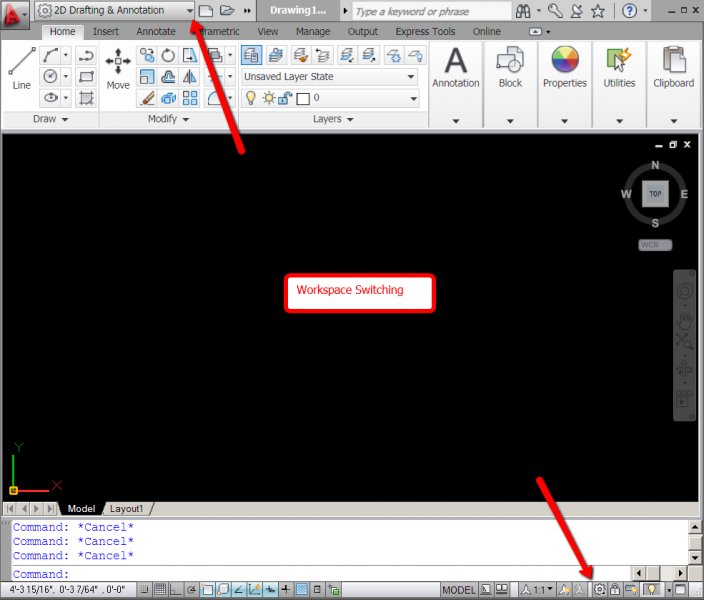704x600 pixels.
Task: Click the Open file icon
Action: (x=227, y=10)
